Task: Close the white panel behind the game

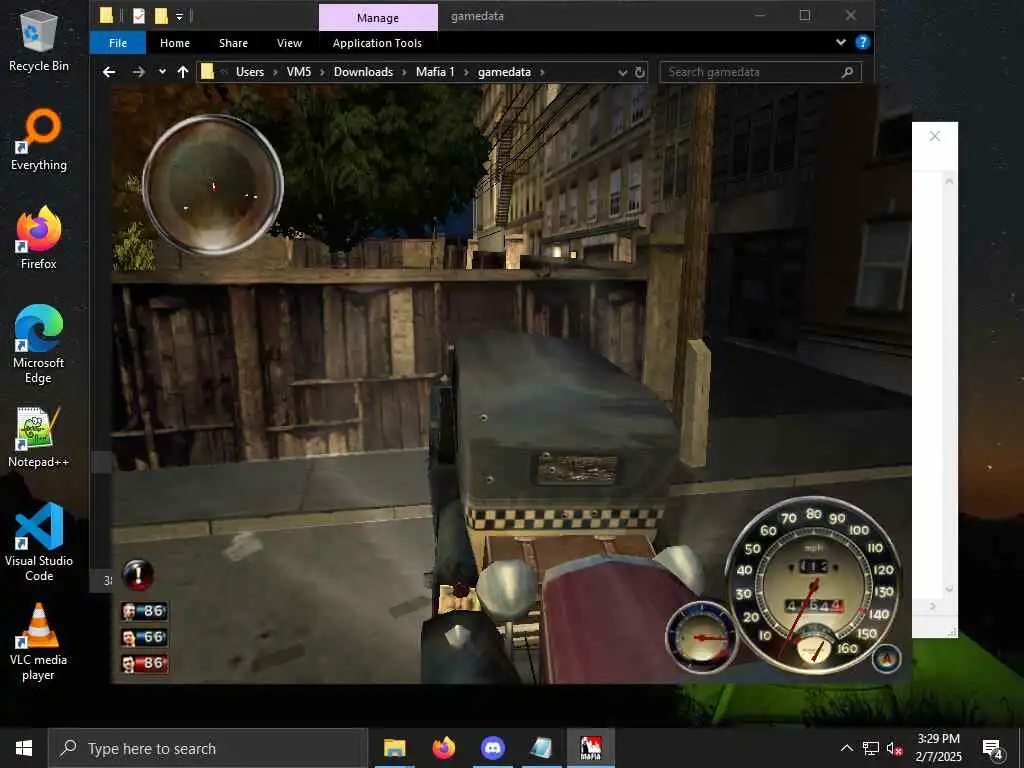Action: [x=935, y=136]
